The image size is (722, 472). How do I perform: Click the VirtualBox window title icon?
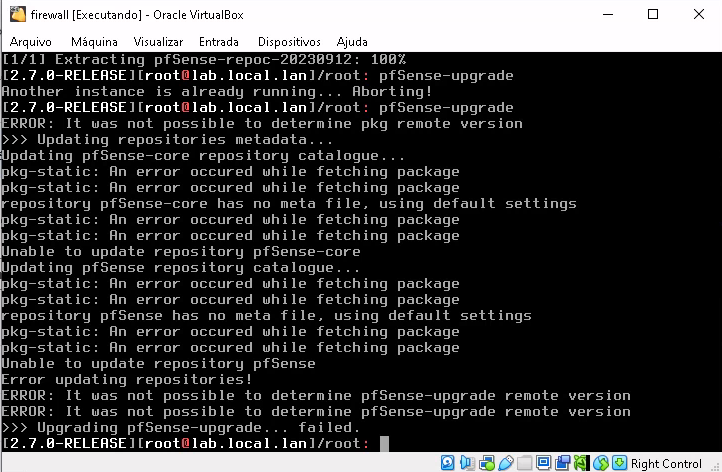[x=18, y=14]
